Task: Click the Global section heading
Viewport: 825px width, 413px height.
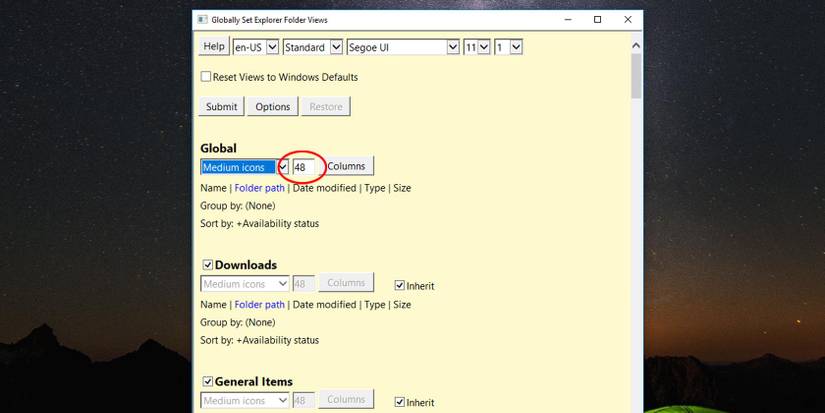Action: coord(218,148)
